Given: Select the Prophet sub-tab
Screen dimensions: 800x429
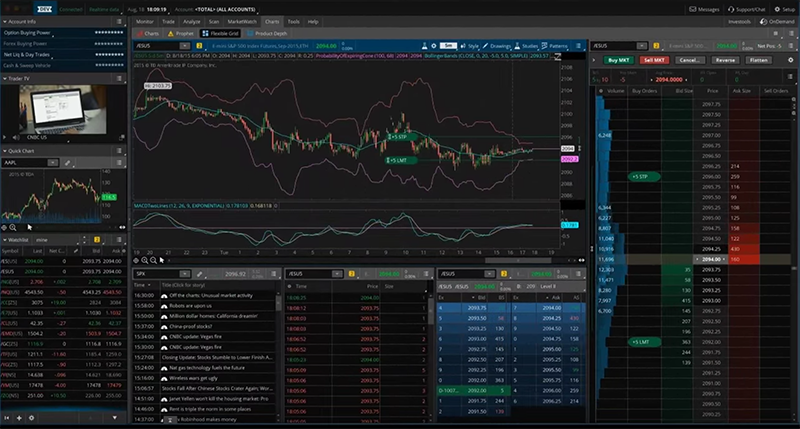Looking at the screenshot, I should point(181,33).
